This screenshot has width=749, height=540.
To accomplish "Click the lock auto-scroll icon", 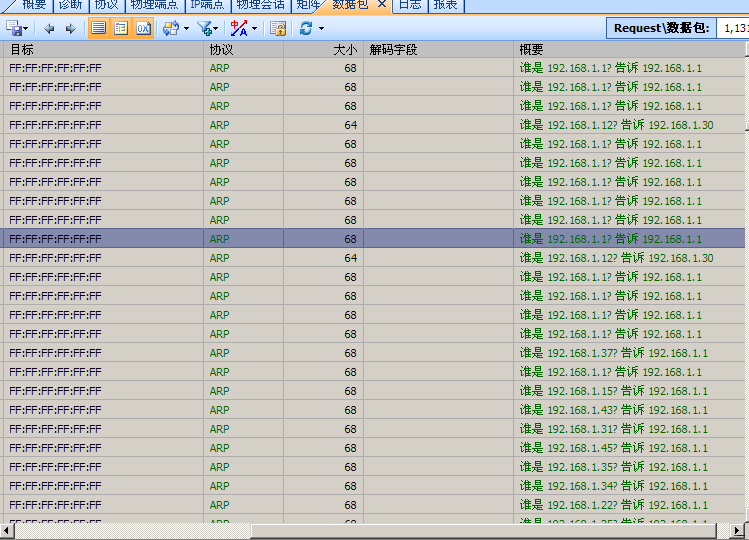I will (x=278, y=28).
